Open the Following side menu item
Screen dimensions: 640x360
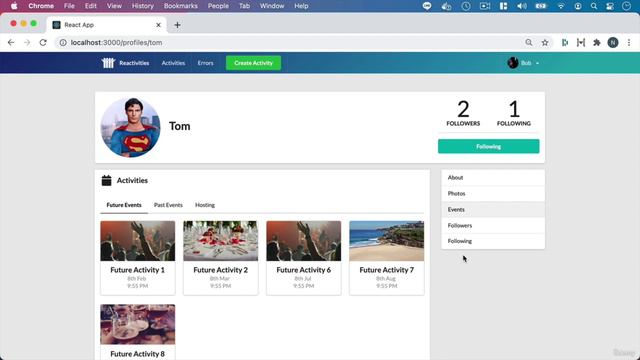(493, 241)
